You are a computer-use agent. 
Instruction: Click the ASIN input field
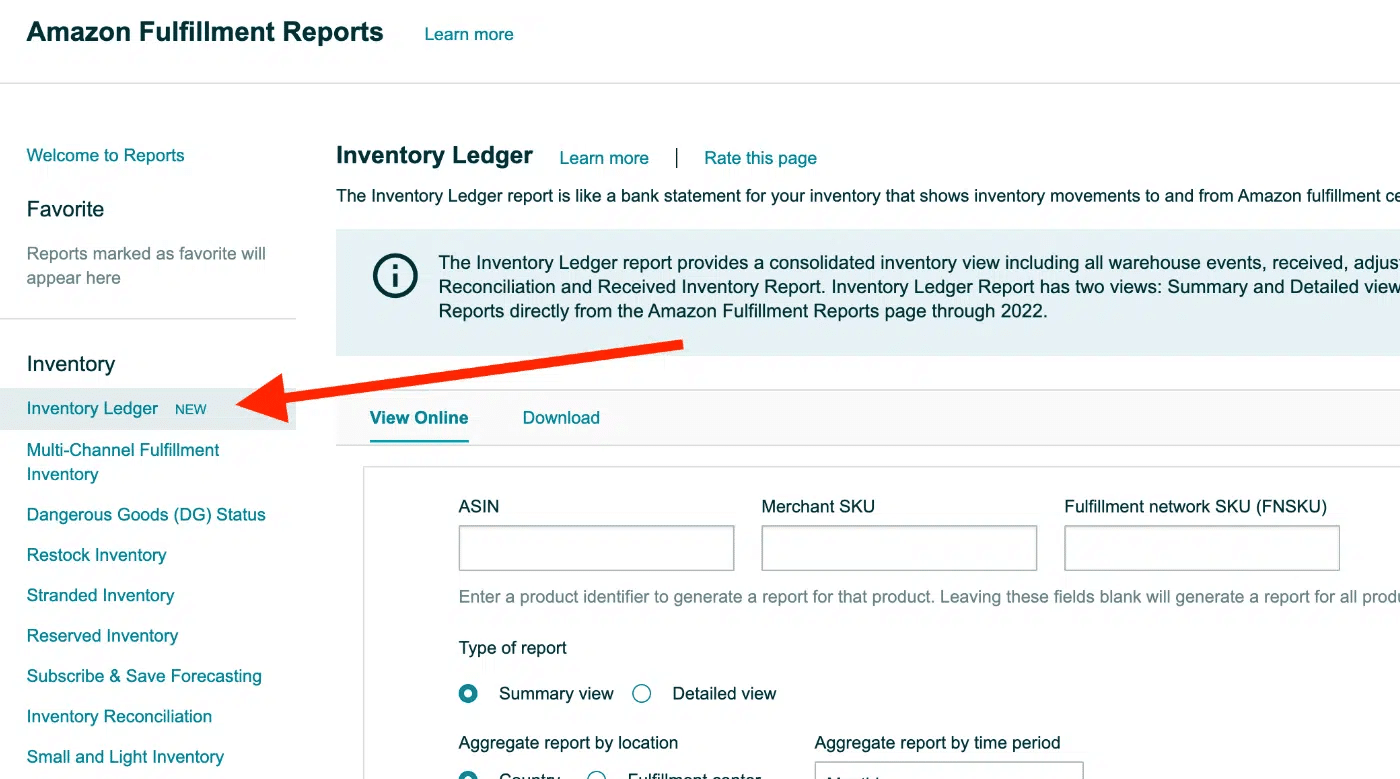click(x=596, y=548)
